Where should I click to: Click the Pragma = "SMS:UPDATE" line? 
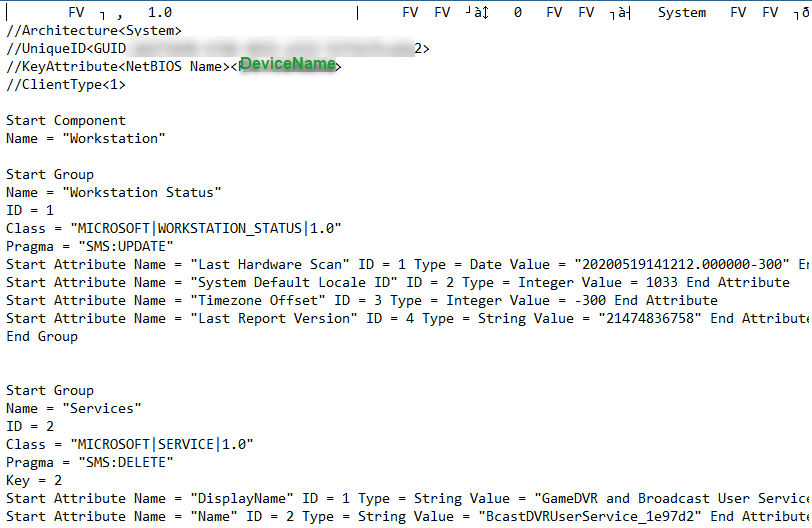click(x=90, y=247)
